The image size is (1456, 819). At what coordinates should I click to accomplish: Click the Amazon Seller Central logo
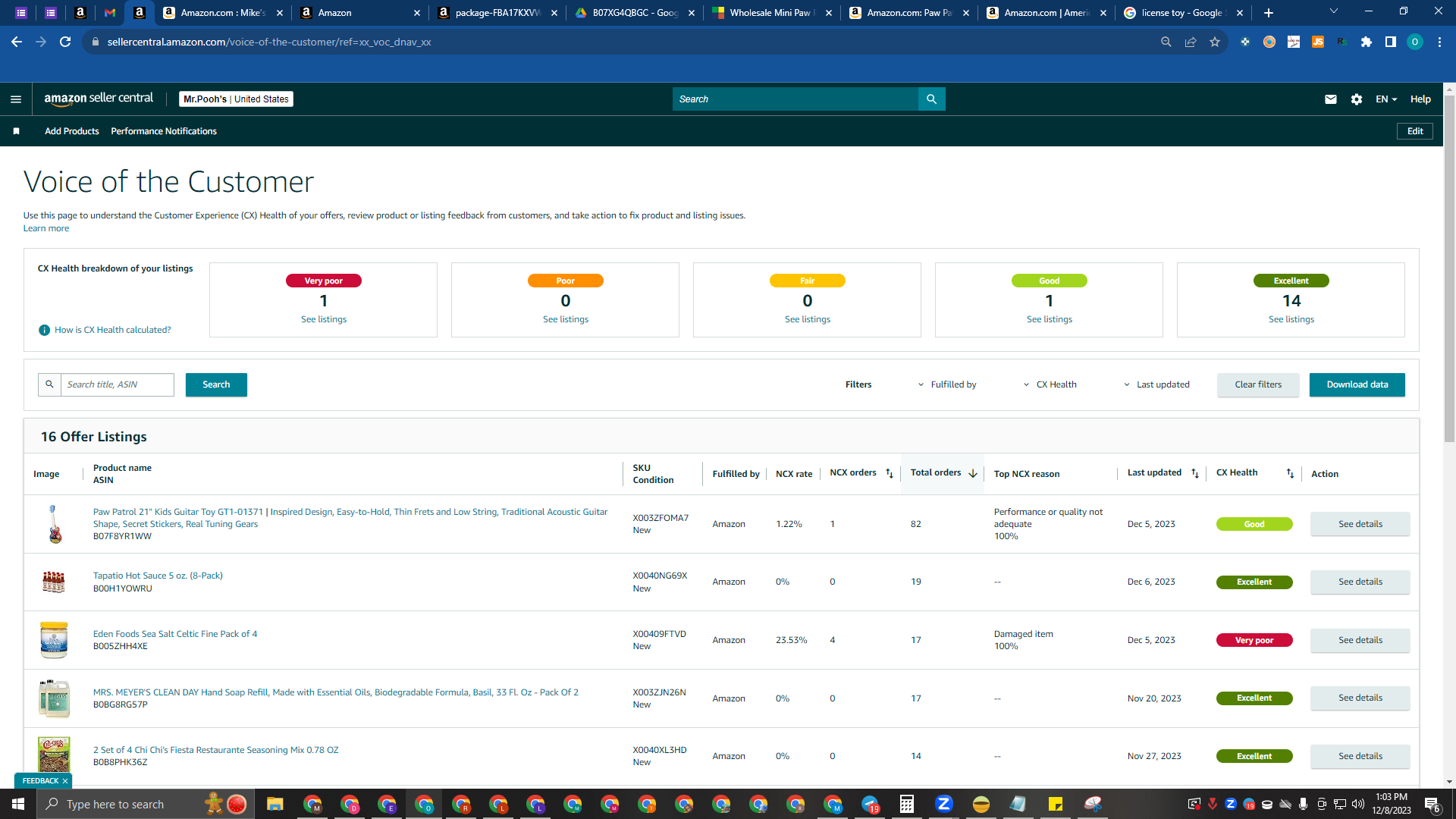point(99,99)
